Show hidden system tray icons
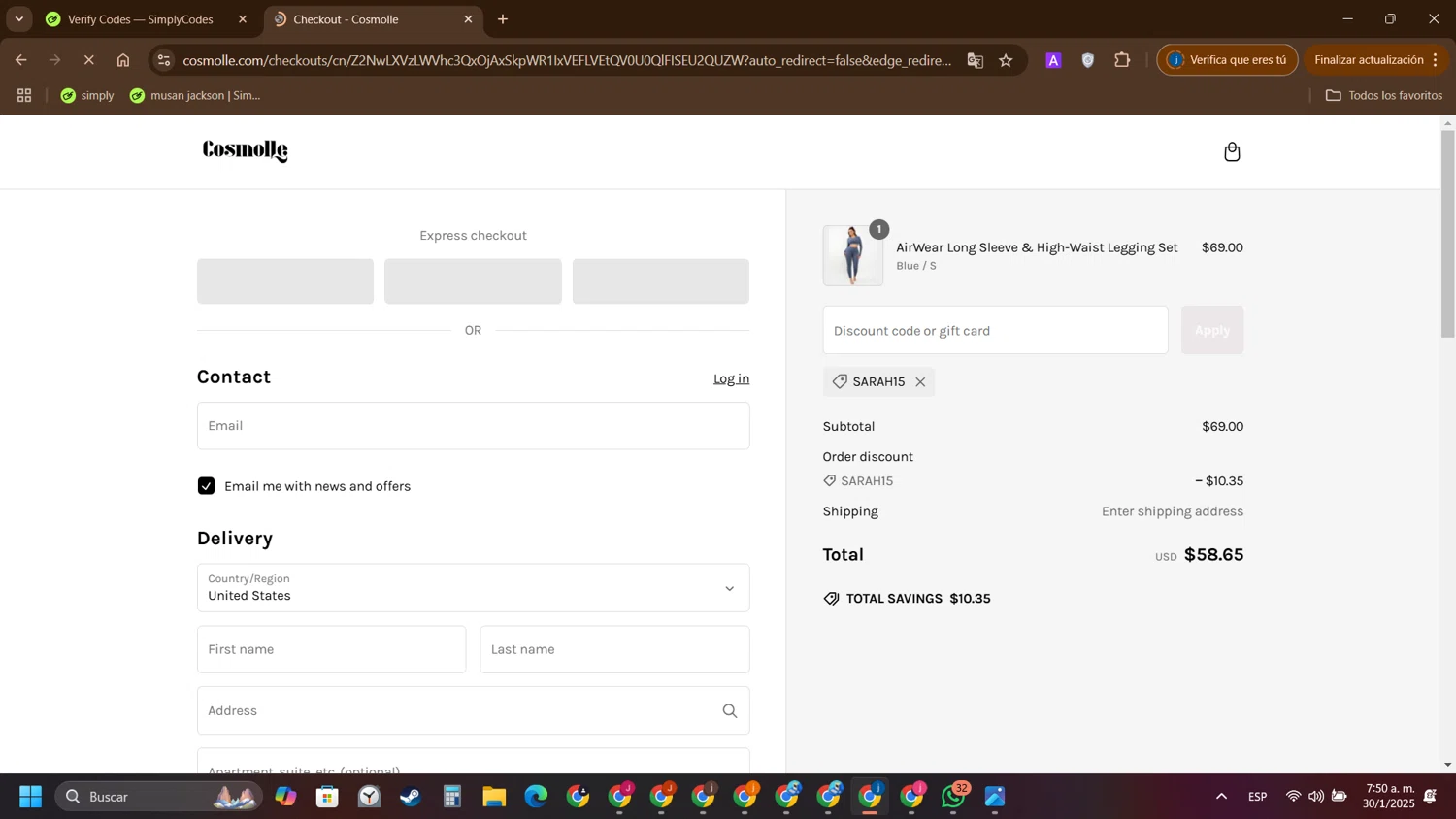Screen dimensions: 1456x819 [x=1221, y=797]
